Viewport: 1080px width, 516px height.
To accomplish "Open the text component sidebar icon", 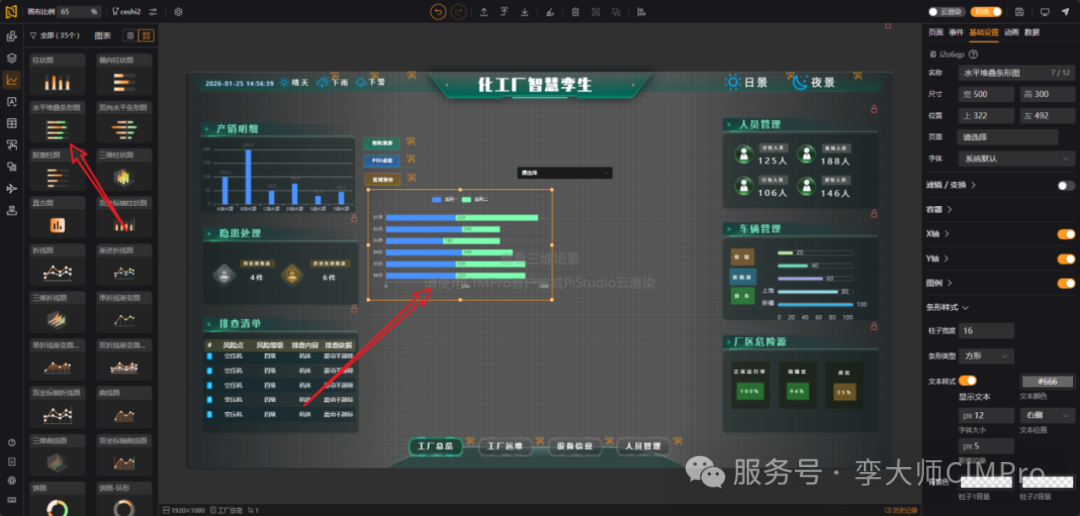I will coord(11,101).
